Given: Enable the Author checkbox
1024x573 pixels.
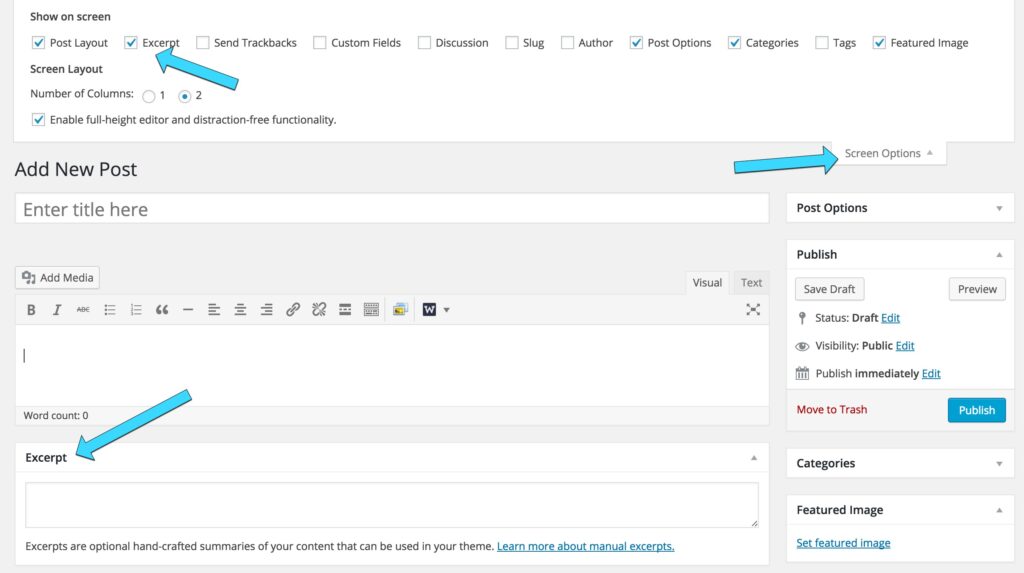Looking at the screenshot, I should click(567, 42).
